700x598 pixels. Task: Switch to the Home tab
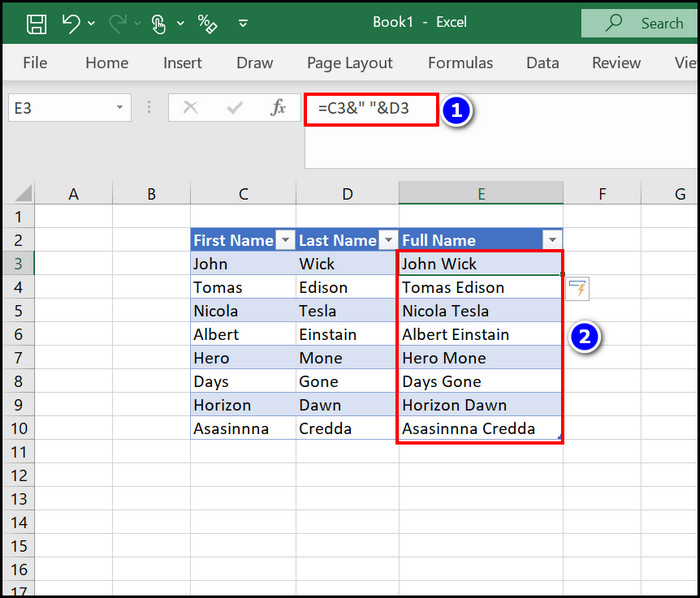pos(107,62)
